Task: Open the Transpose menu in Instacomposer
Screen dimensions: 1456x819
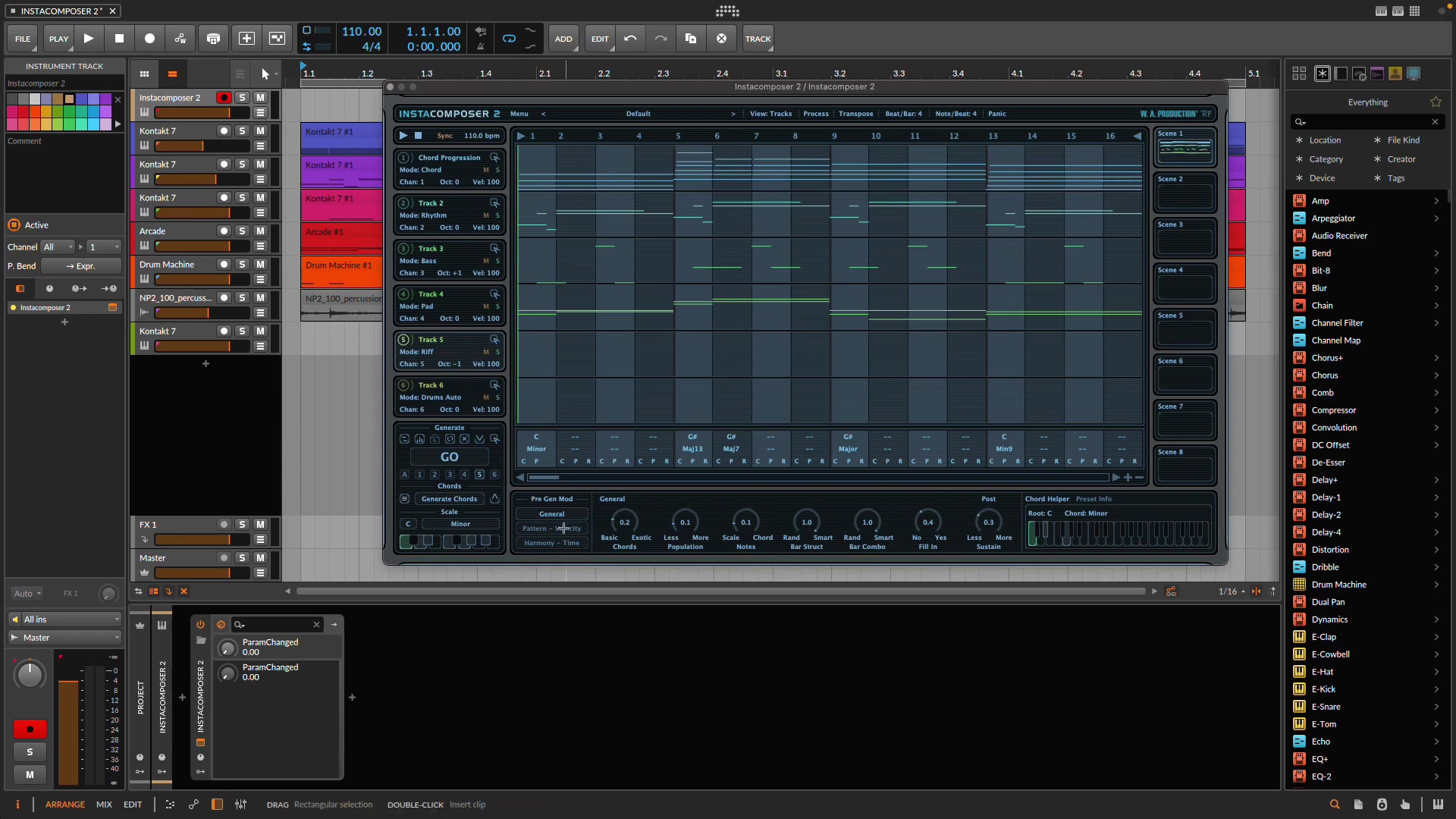Action: (856, 114)
